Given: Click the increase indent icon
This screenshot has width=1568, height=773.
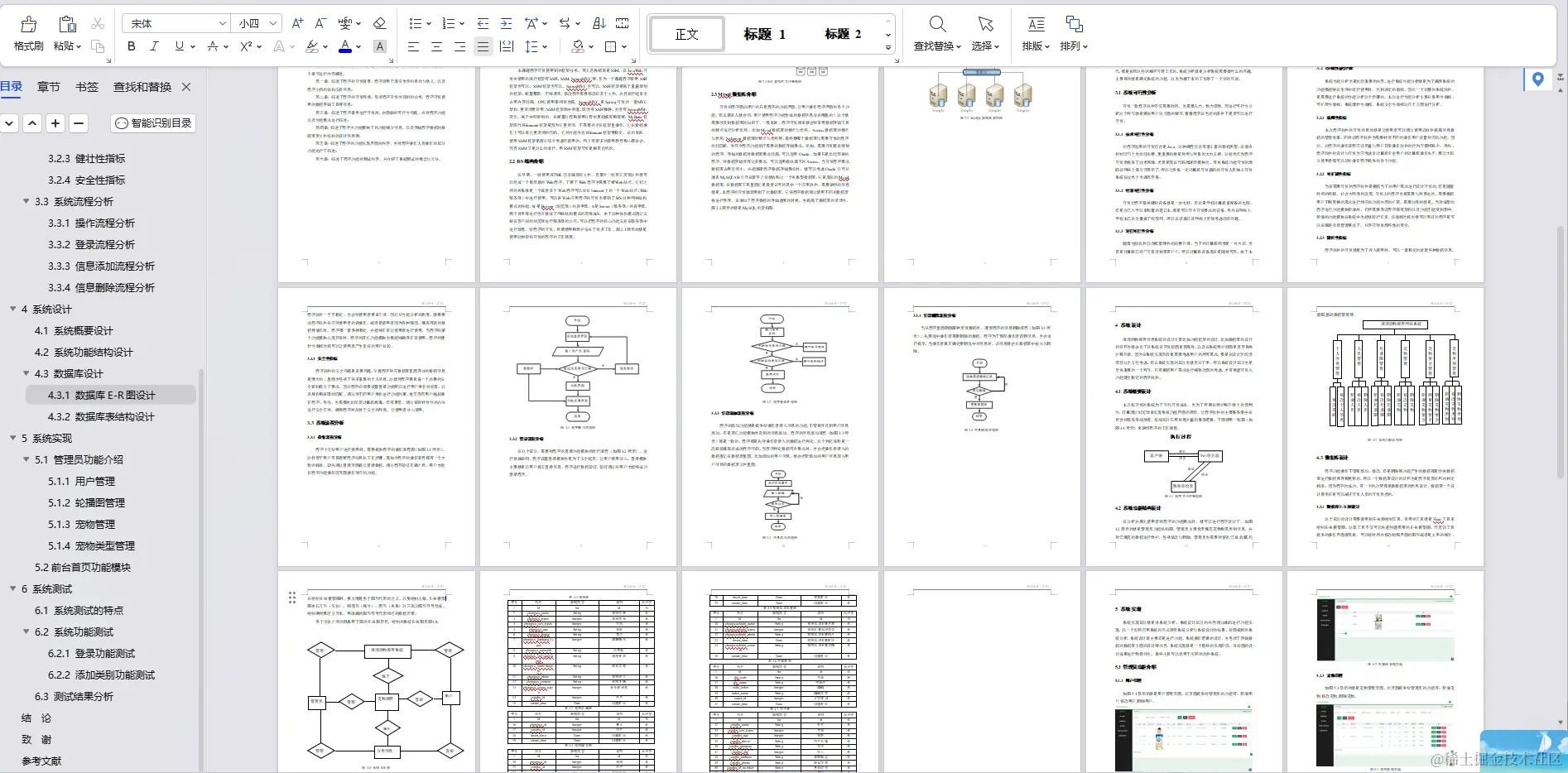Looking at the screenshot, I should (x=506, y=23).
